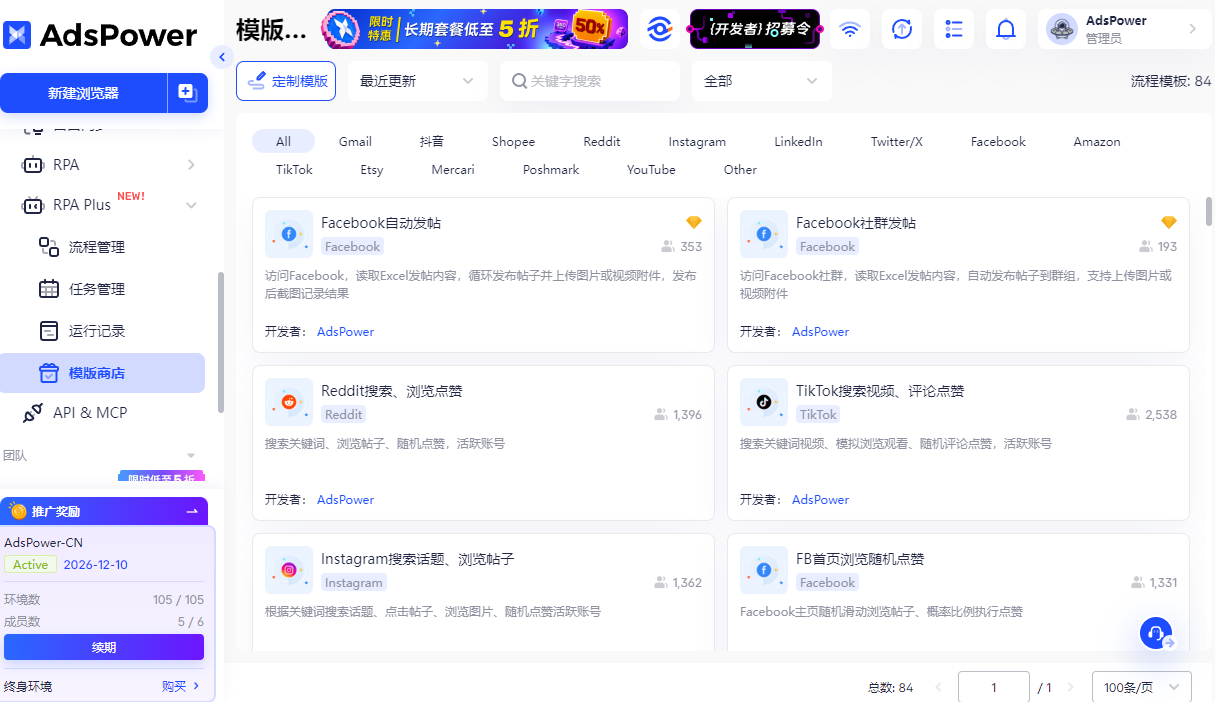Image resolution: width=1215 pixels, height=702 pixels.
Task: Select the Etsy category tab
Action: [372, 169]
